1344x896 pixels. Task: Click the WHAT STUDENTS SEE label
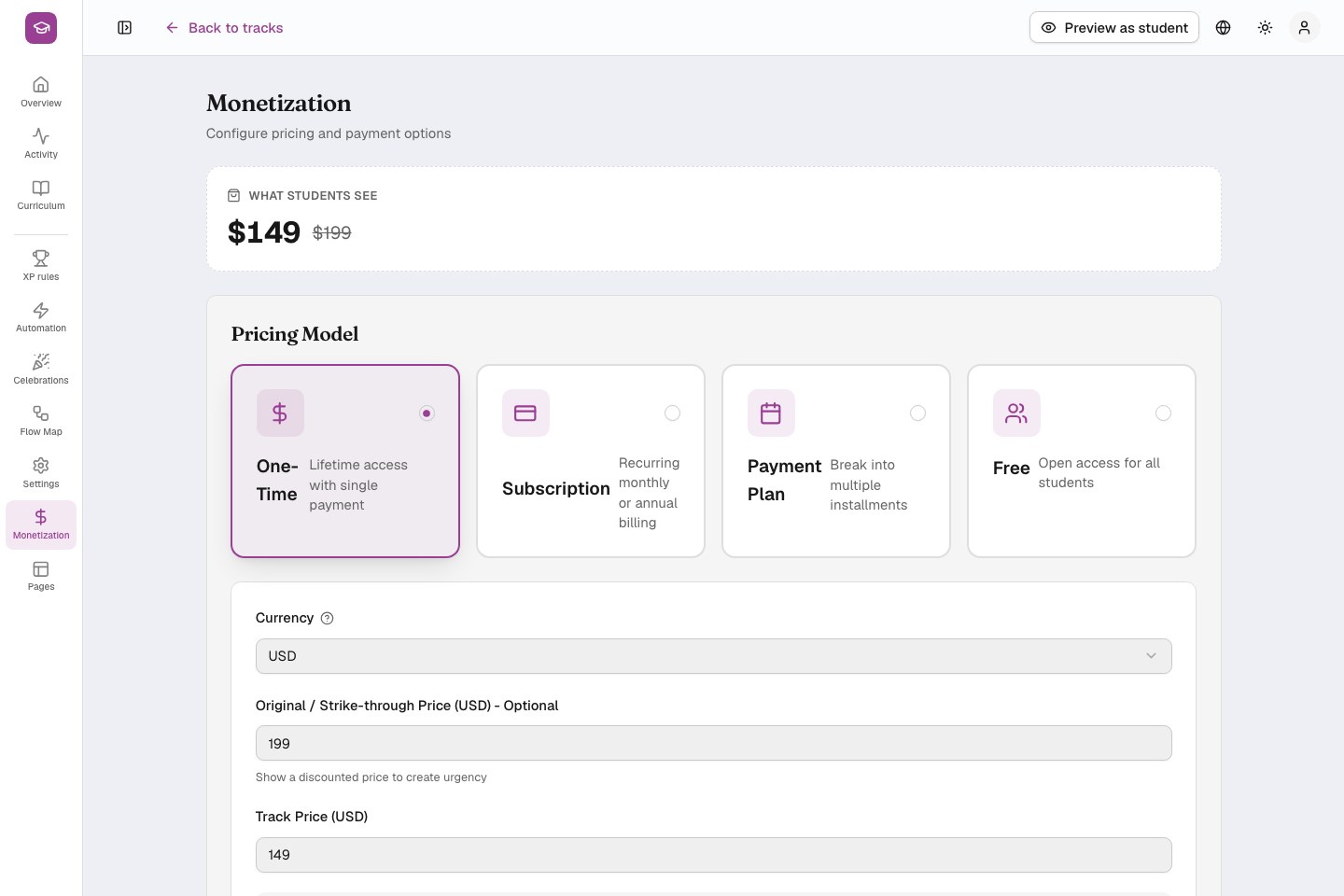coord(313,196)
